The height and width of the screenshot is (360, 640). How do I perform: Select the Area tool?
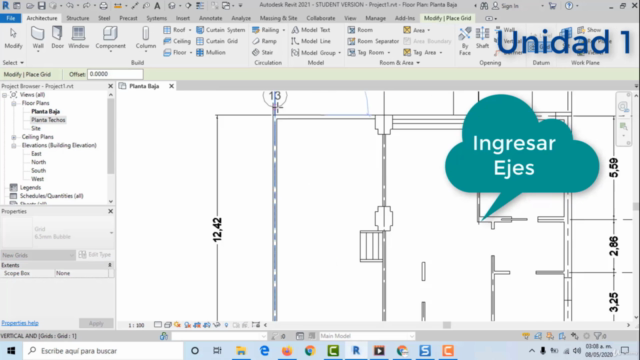(416, 30)
